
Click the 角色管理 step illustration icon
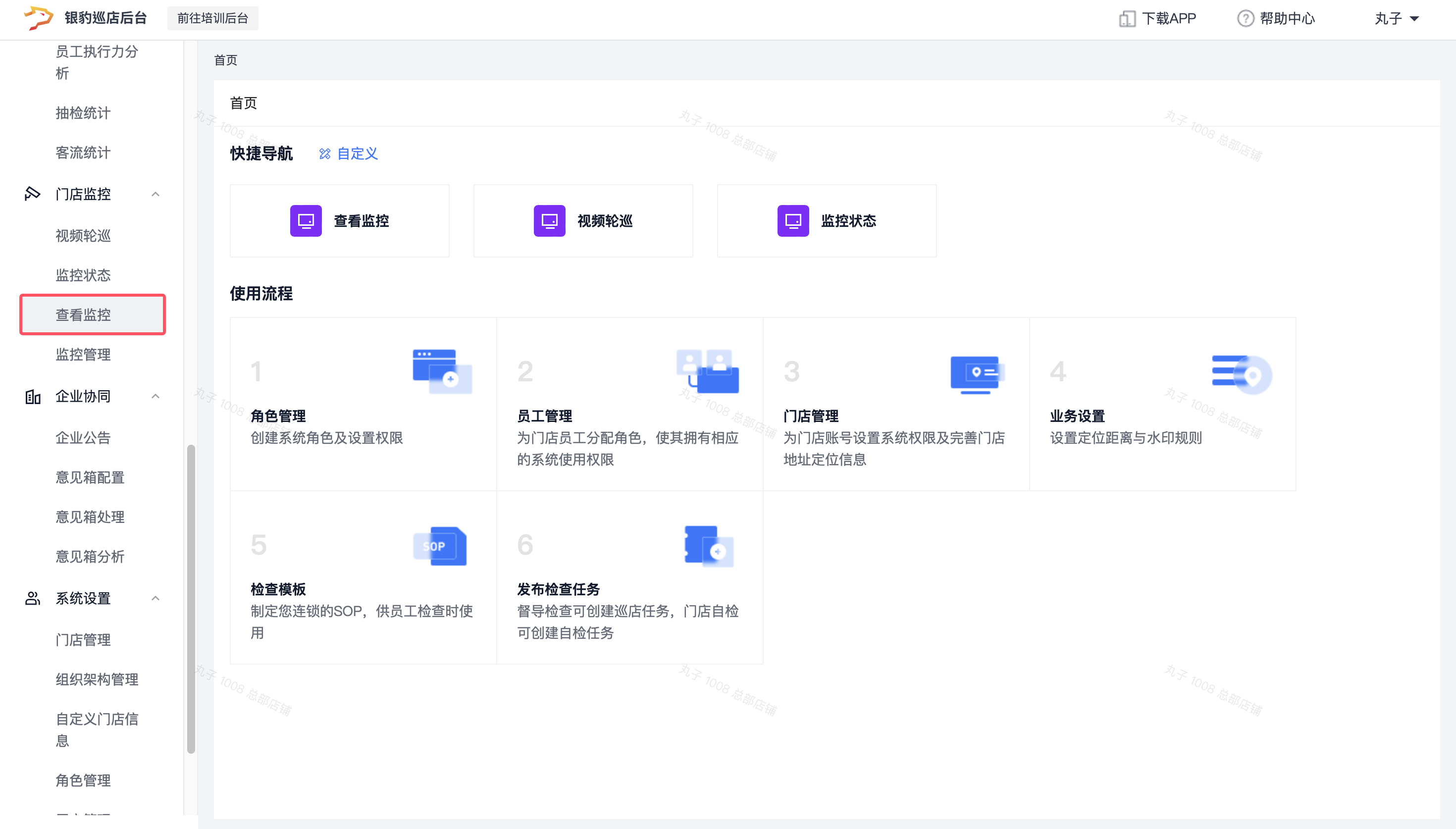coord(442,372)
